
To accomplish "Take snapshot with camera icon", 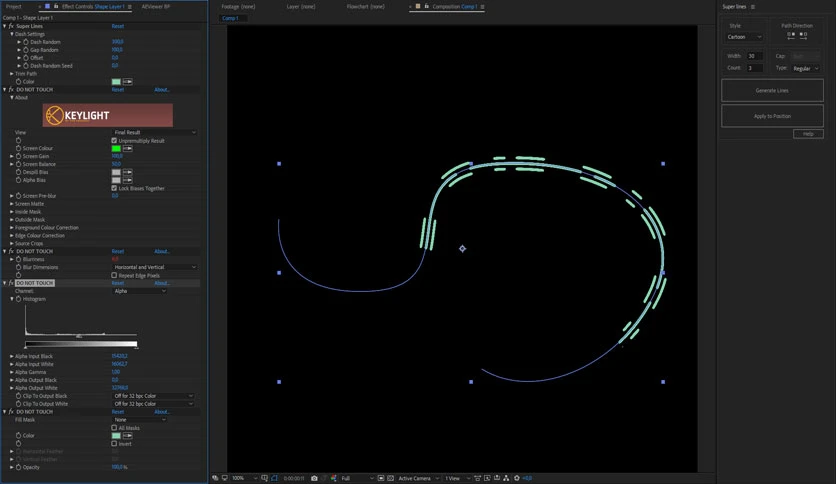I will click(x=314, y=478).
